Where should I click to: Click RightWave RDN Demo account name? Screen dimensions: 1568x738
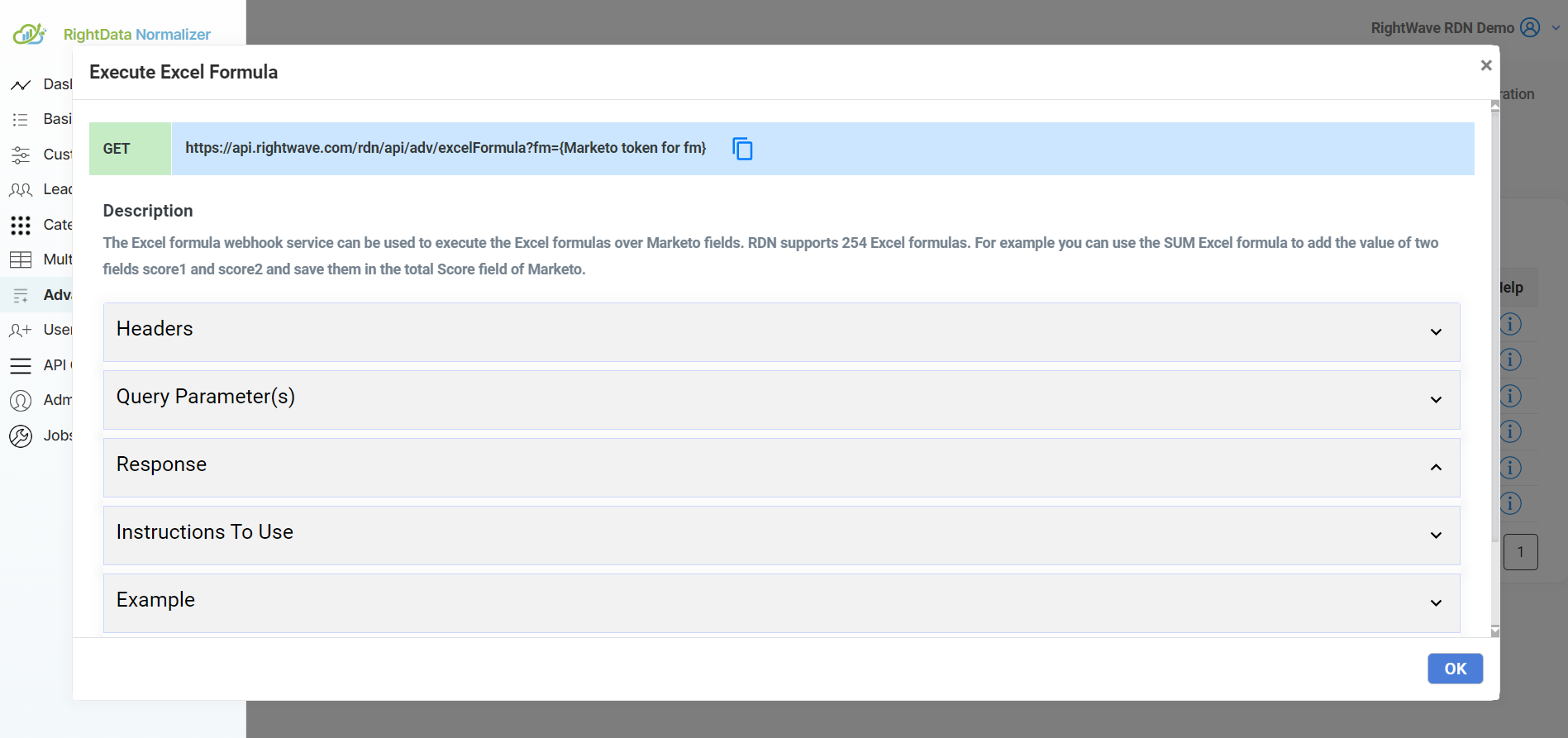1442,28
